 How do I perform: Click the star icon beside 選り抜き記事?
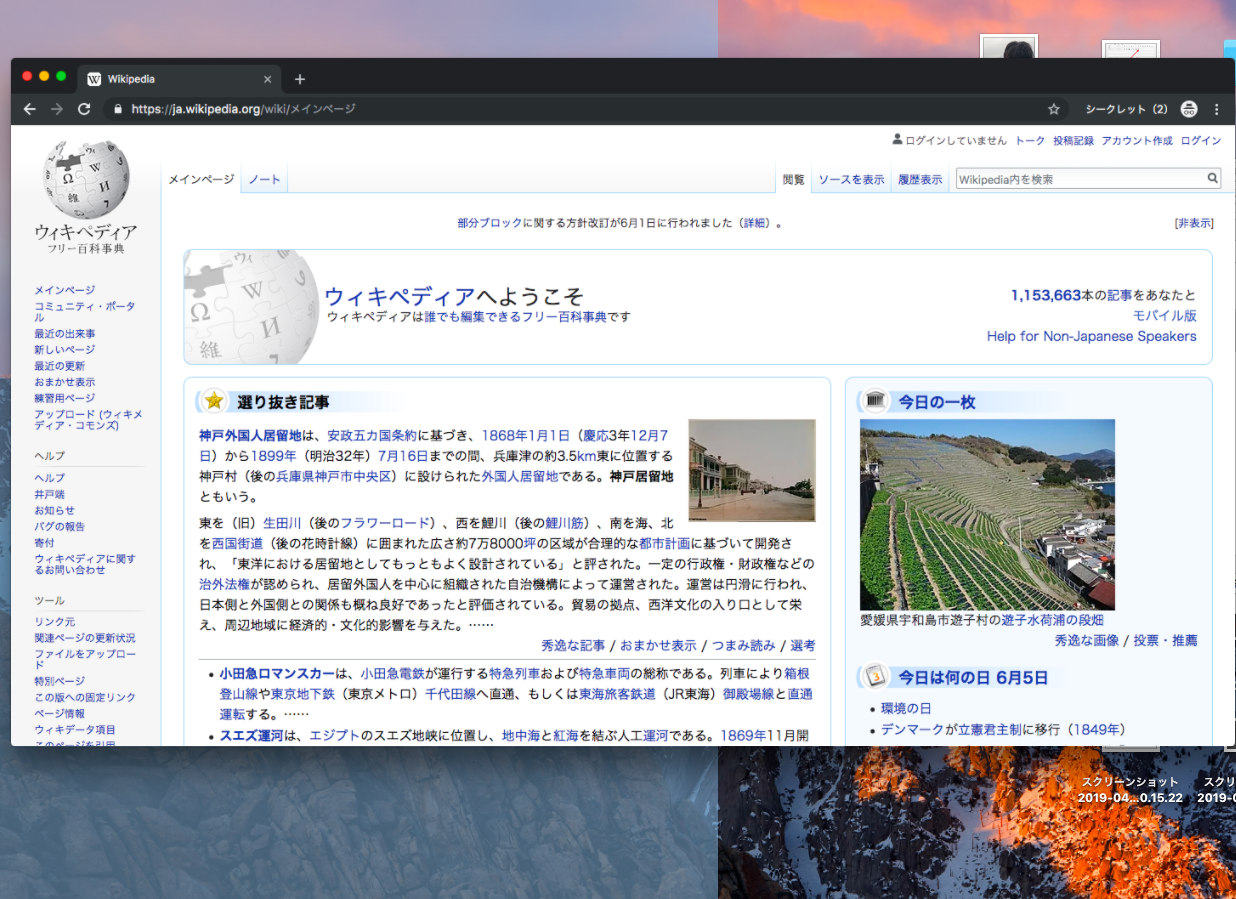point(214,401)
